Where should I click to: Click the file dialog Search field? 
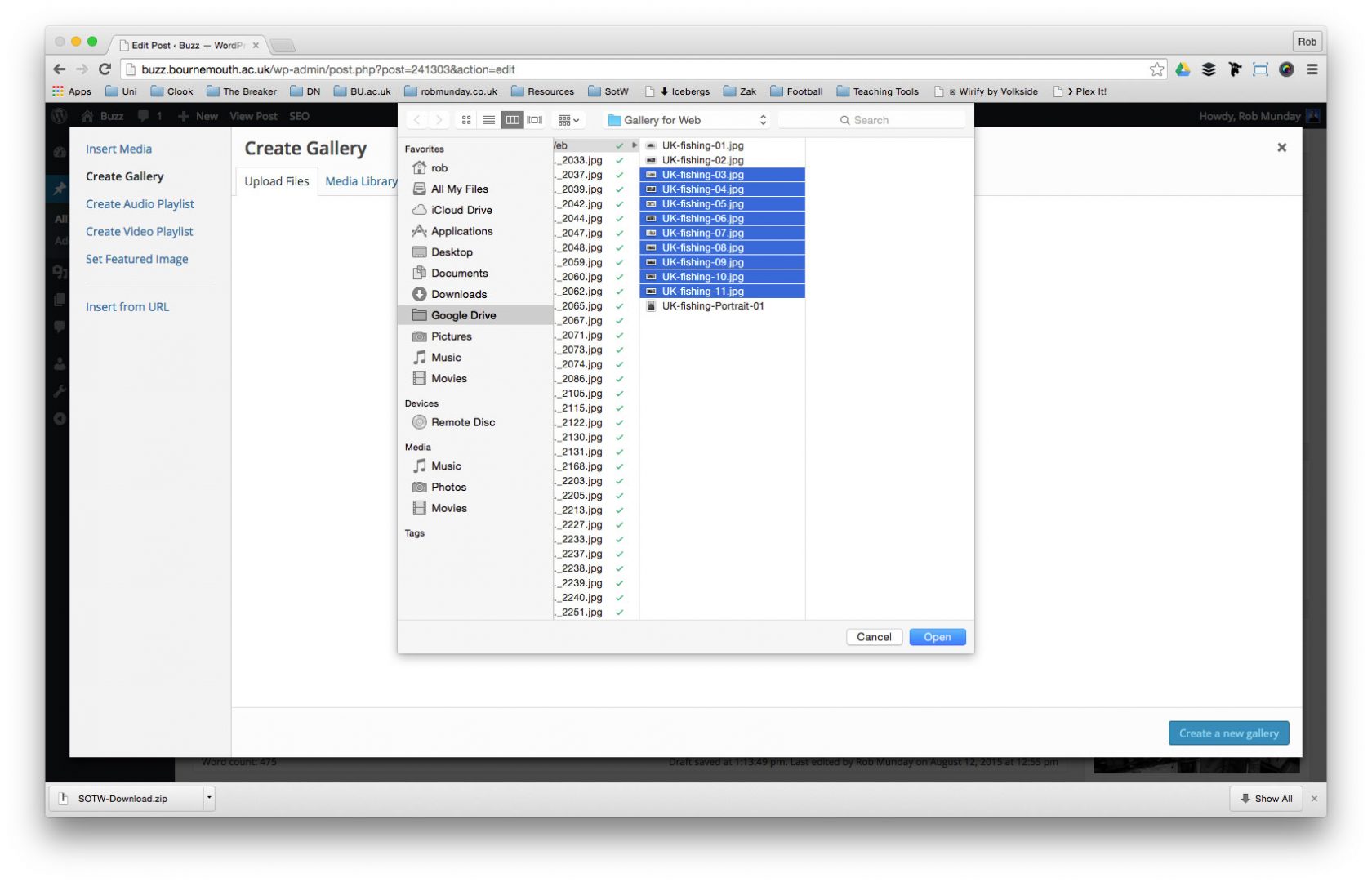(x=871, y=120)
